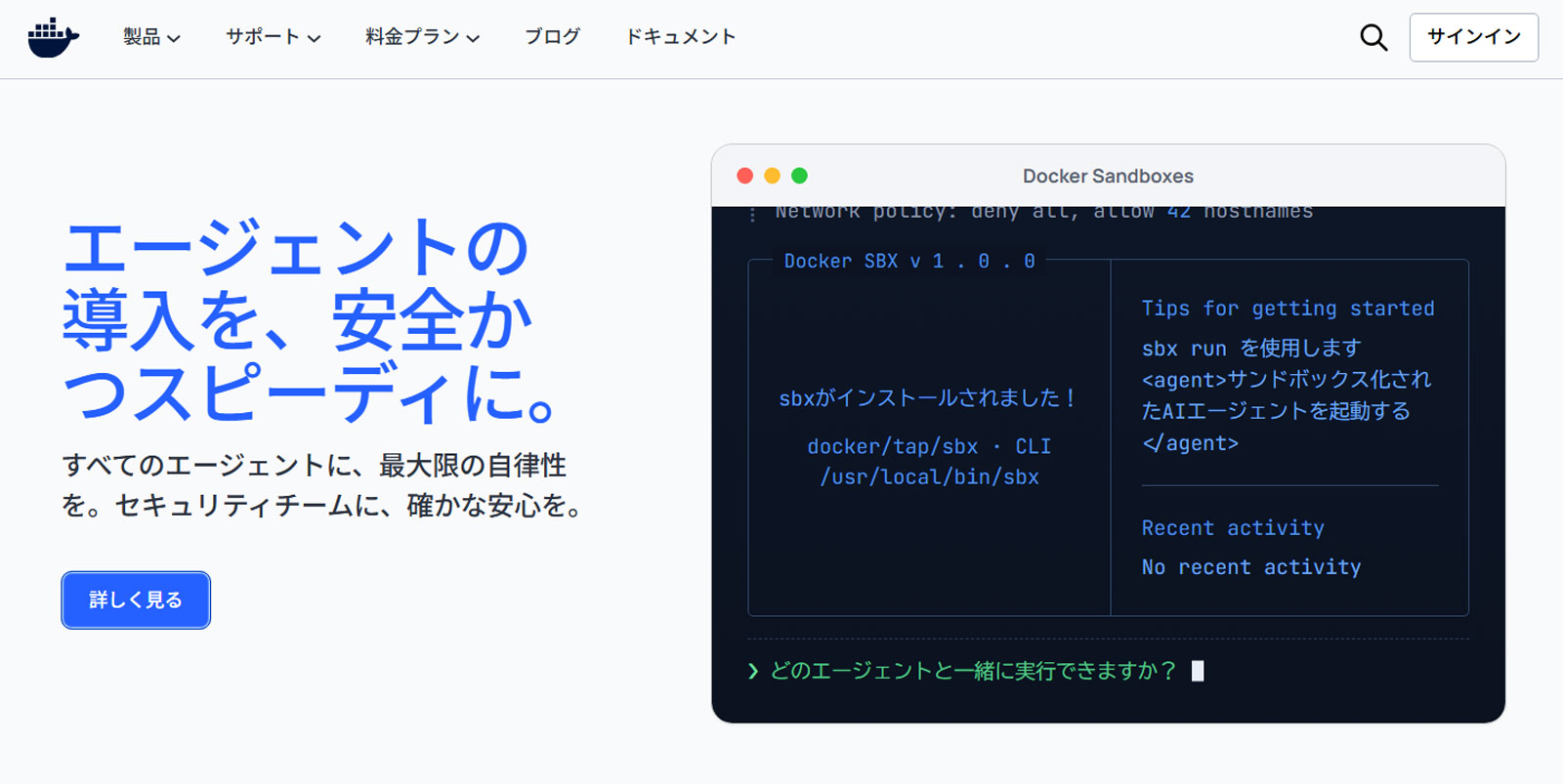
Task: Click the 詳しく見る button
Action: [x=136, y=599]
